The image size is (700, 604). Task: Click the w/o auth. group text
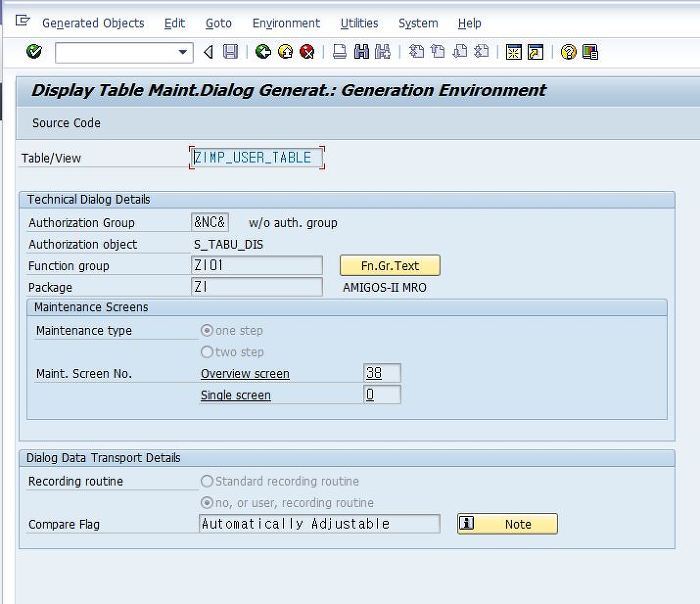point(293,222)
